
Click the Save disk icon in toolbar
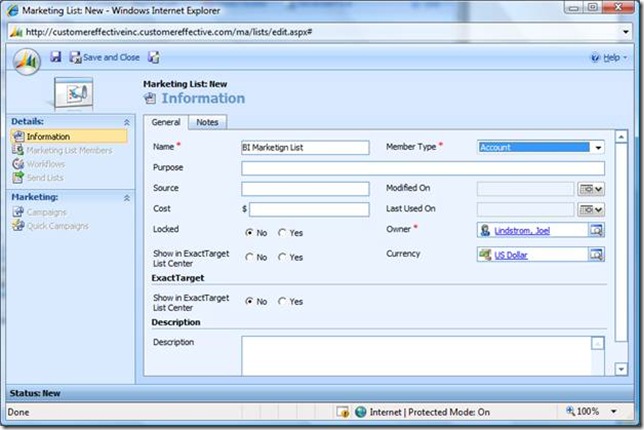click(x=56, y=58)
